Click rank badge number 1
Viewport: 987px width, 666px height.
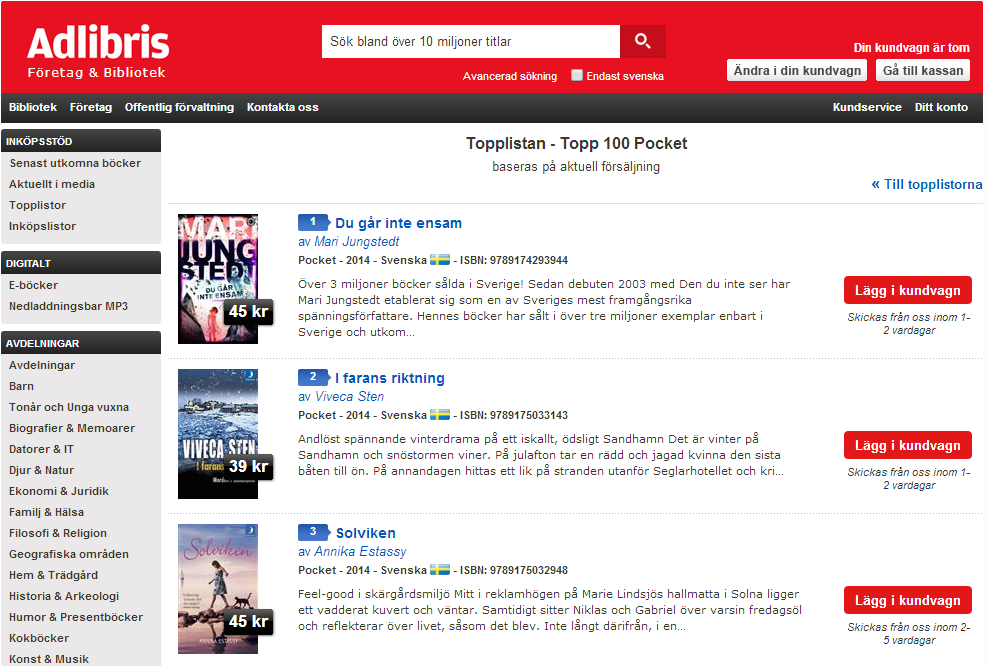314,222
